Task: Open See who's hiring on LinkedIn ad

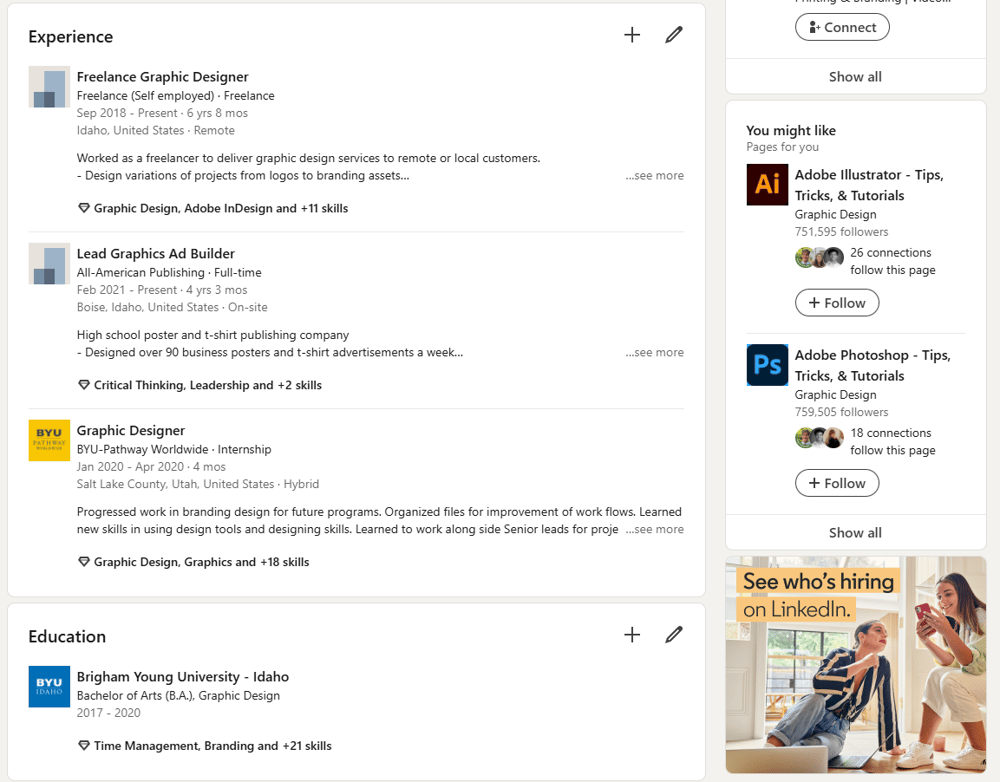Action: (x=856, y=665)
